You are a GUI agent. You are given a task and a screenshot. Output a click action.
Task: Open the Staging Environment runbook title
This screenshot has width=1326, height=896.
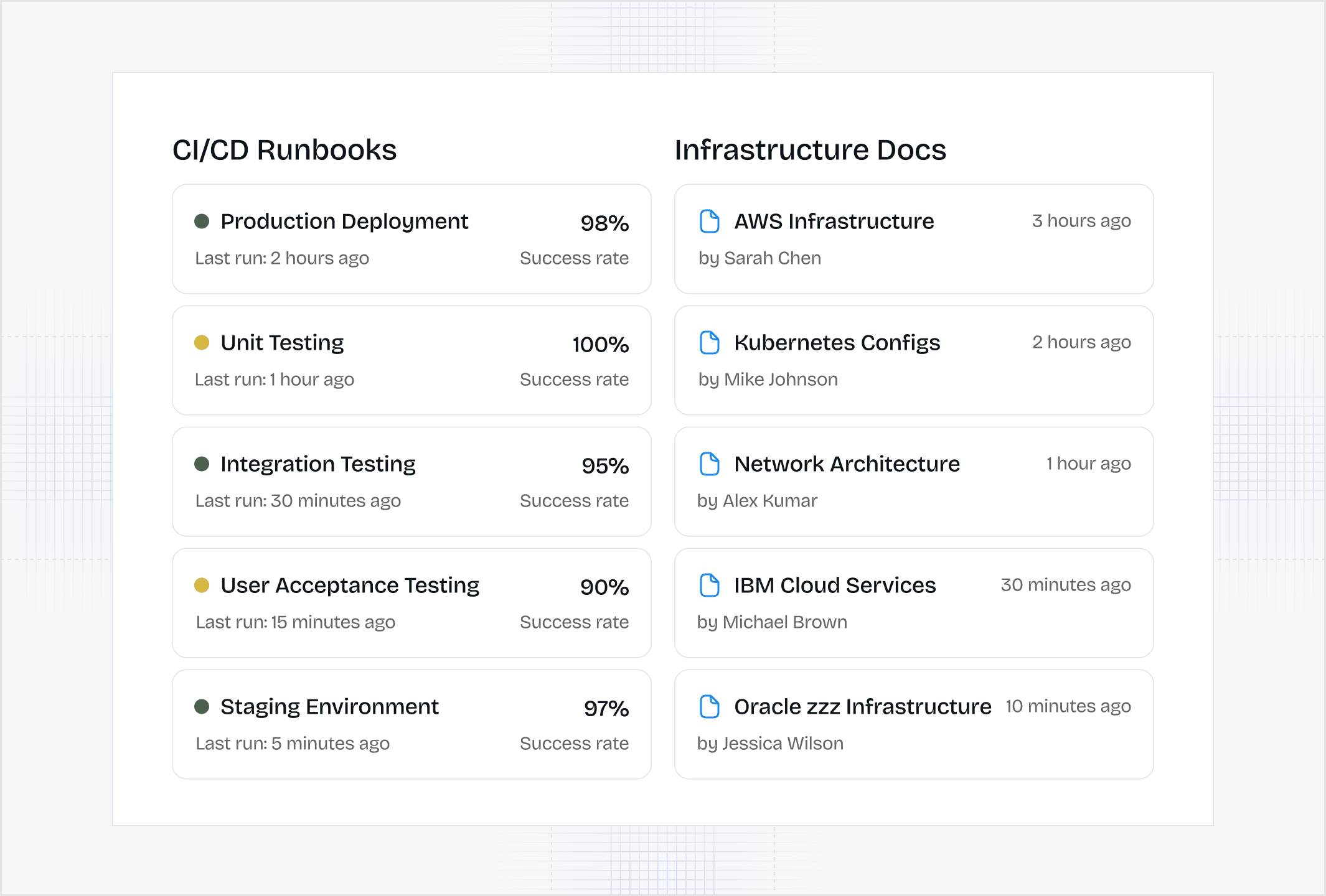[329, 707]
